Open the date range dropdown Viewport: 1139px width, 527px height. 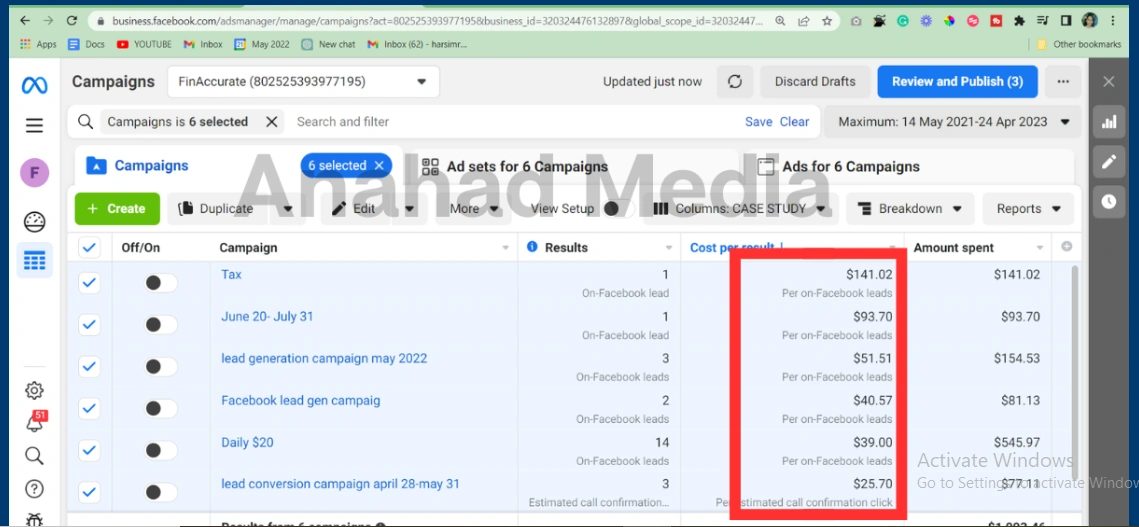point(954,122)
